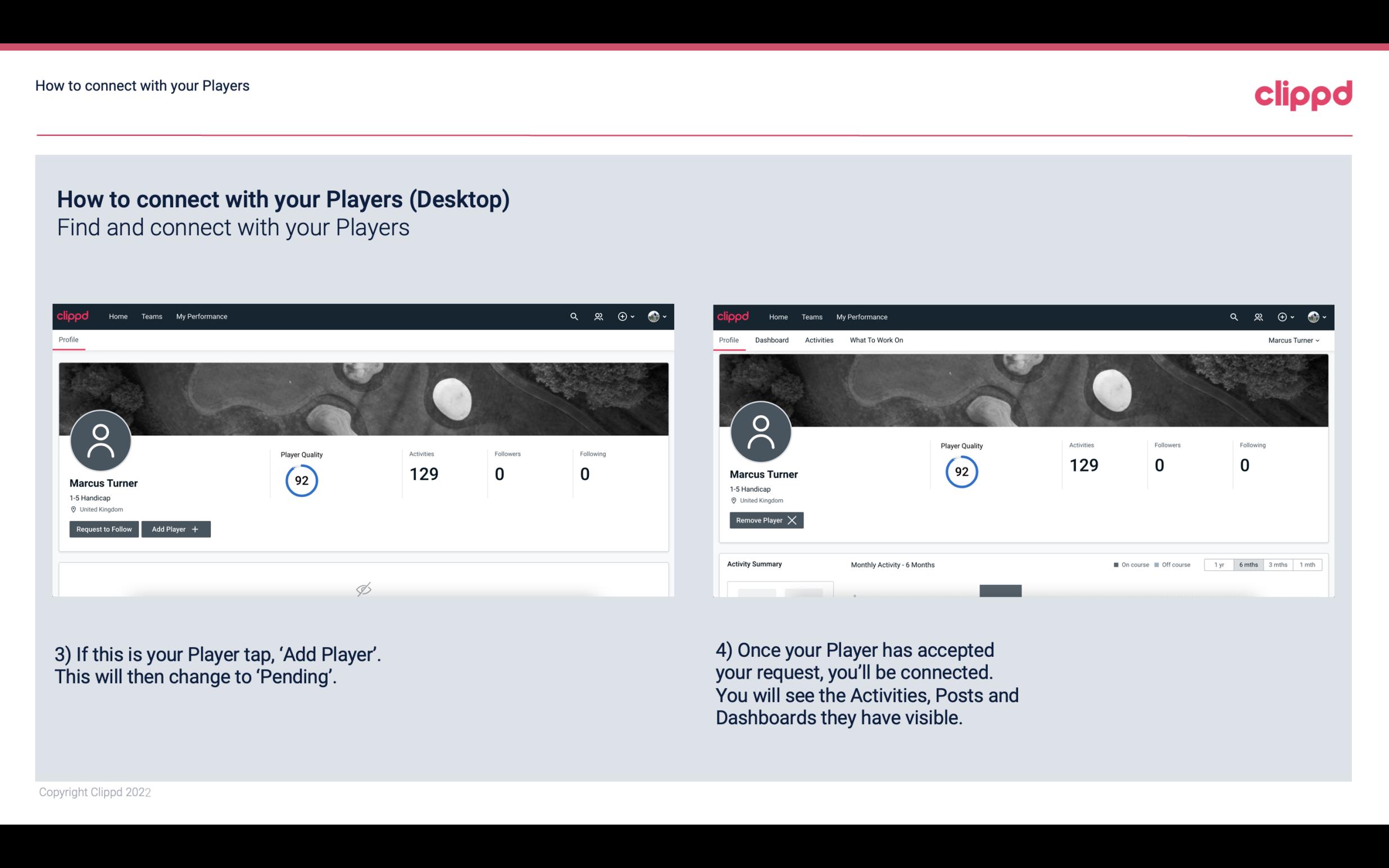
Task: Expand Marcus Turner player dropdown
Action: point(1294,340)
